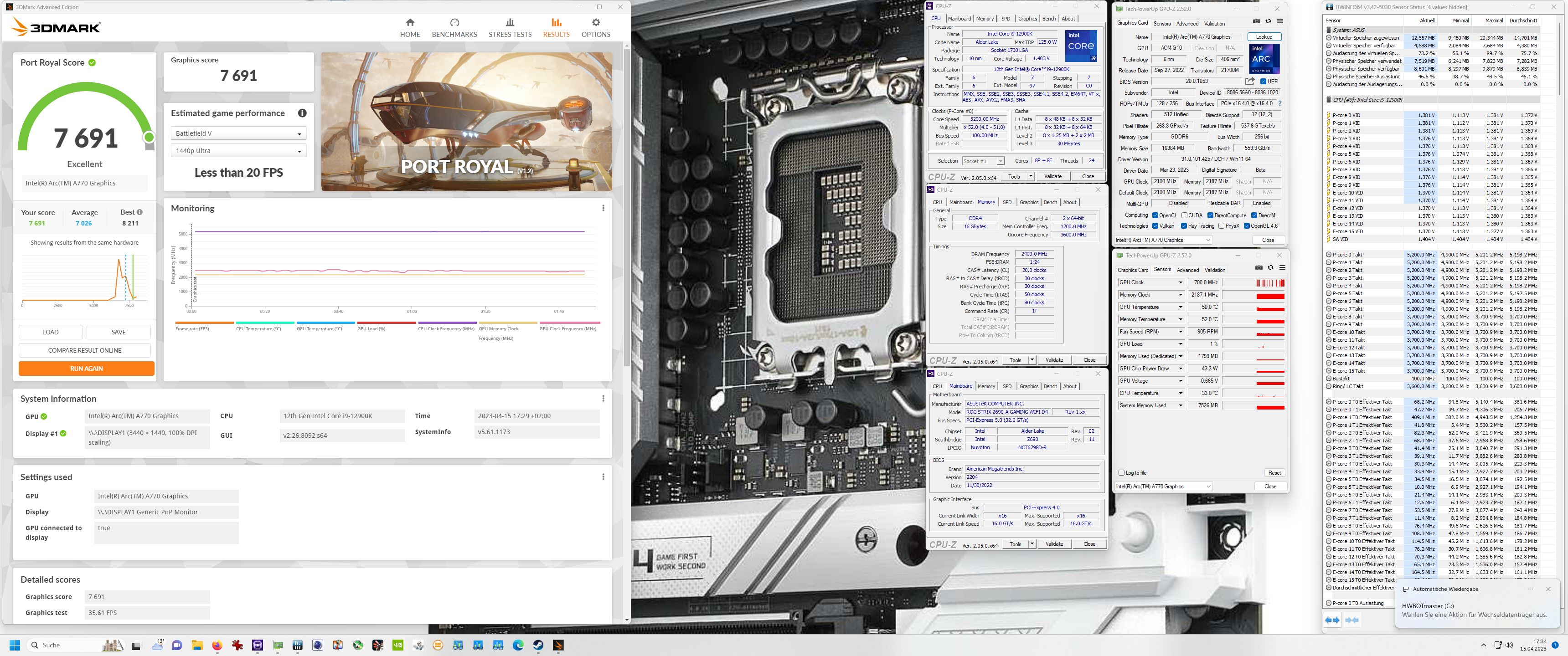
Task: Open the GPU selector dropdown in GPU-Z Sensors window
Action: (x=1163, y=486)
